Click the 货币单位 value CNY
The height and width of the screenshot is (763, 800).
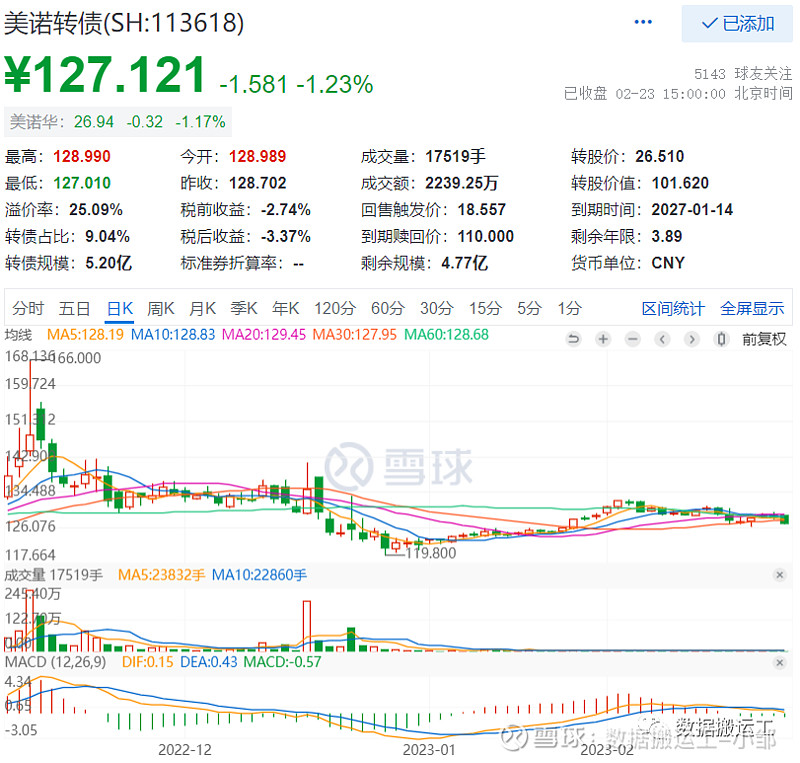(668, 263)
